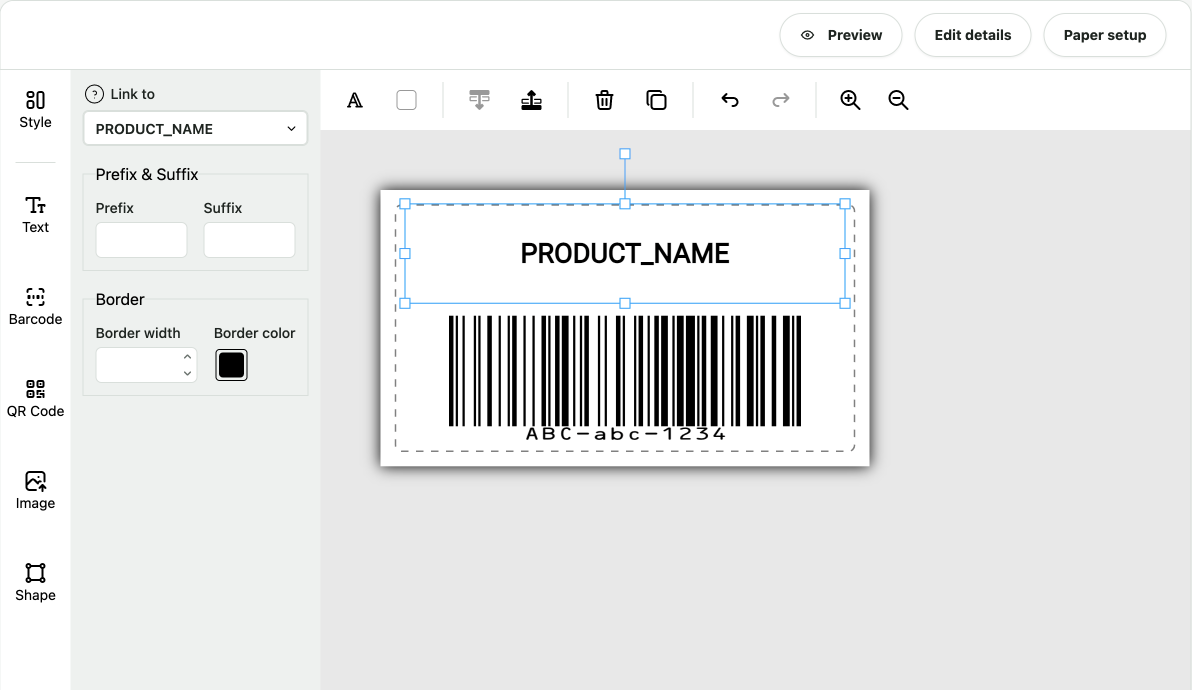Click the Preview button
The height and width of the screenshot is (690, 1192).
coord(841,35)
